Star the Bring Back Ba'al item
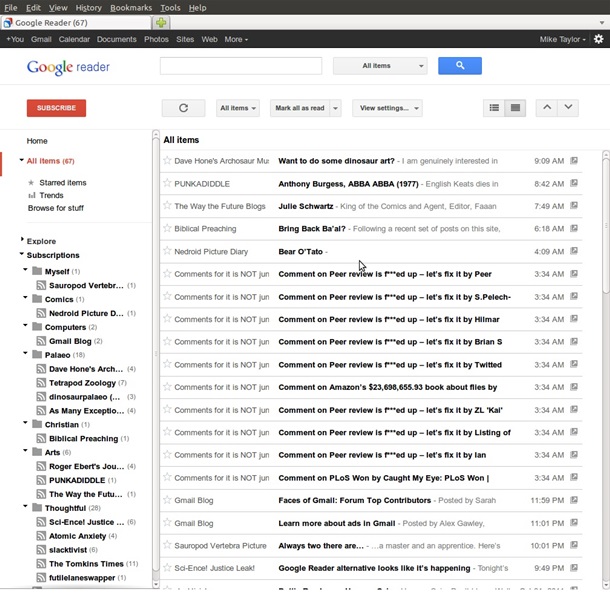The height and width of the screenshot is (596, 610). [x=167, y=228]
